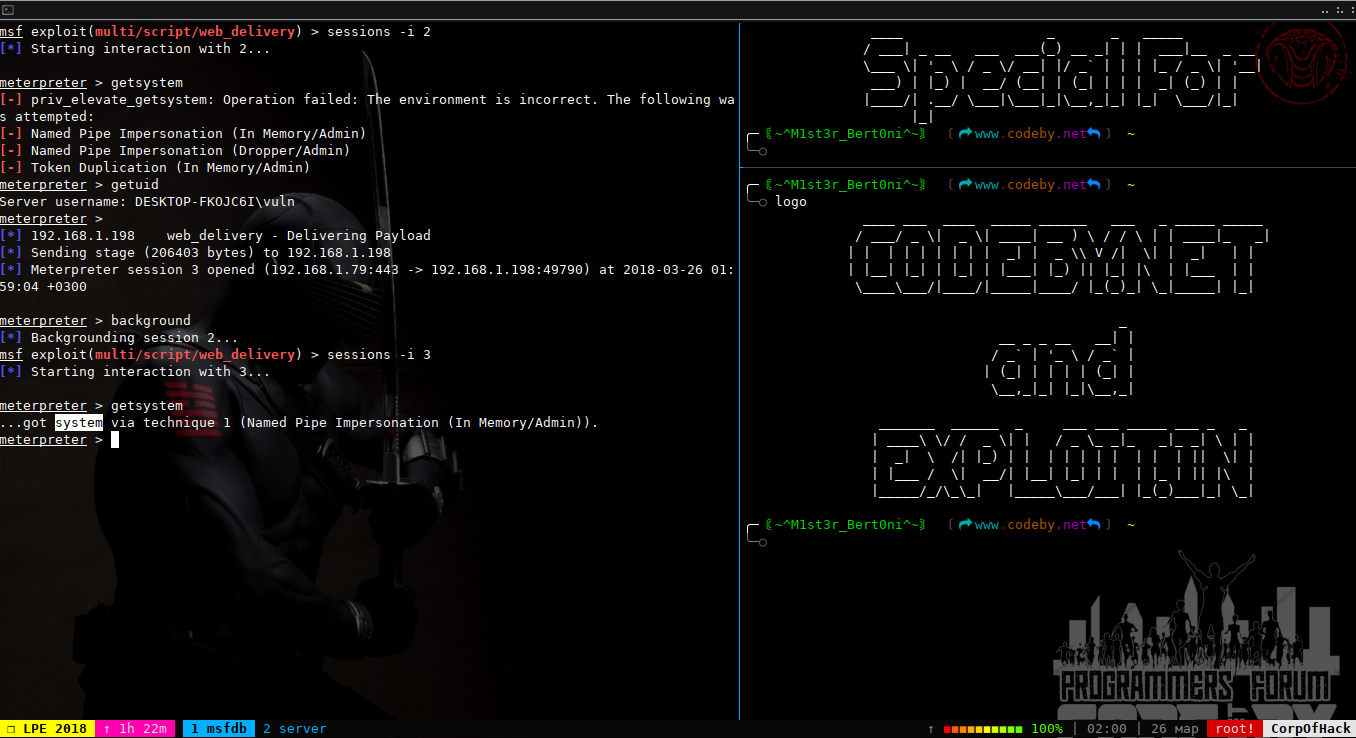Click the "Sending stage (206403 bytes)" line
This screenshot has width=1356, height=738.
[x=196, y=252]
